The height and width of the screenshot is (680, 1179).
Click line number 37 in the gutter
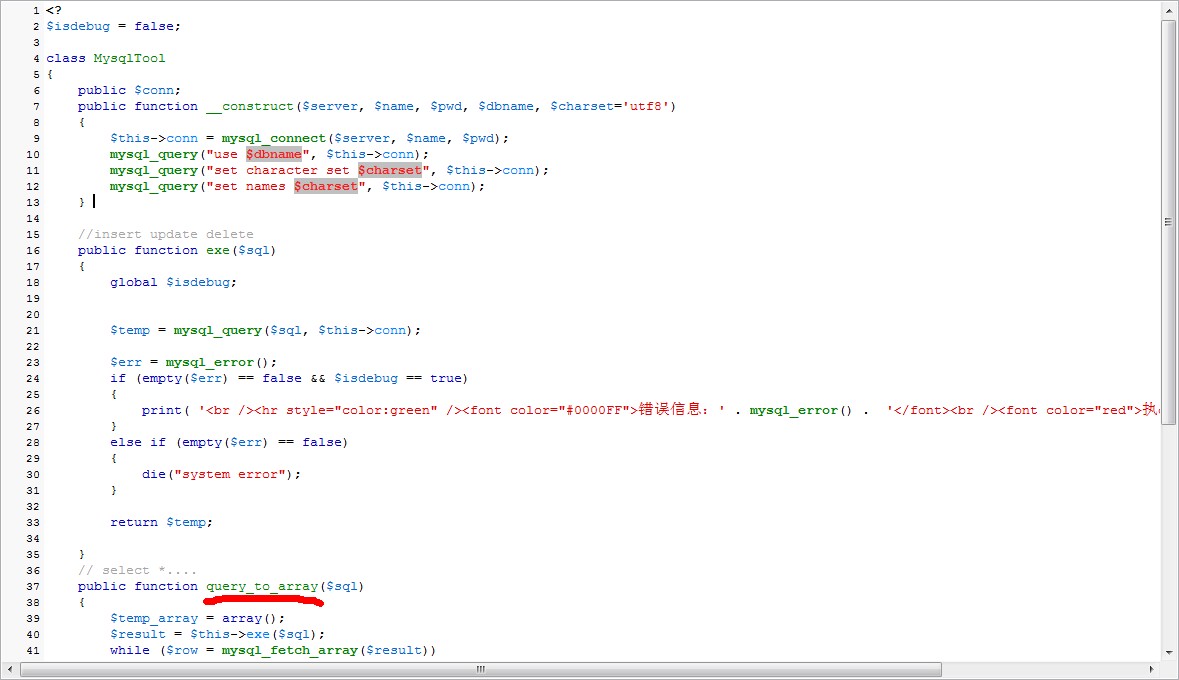[x=34, y=586]
